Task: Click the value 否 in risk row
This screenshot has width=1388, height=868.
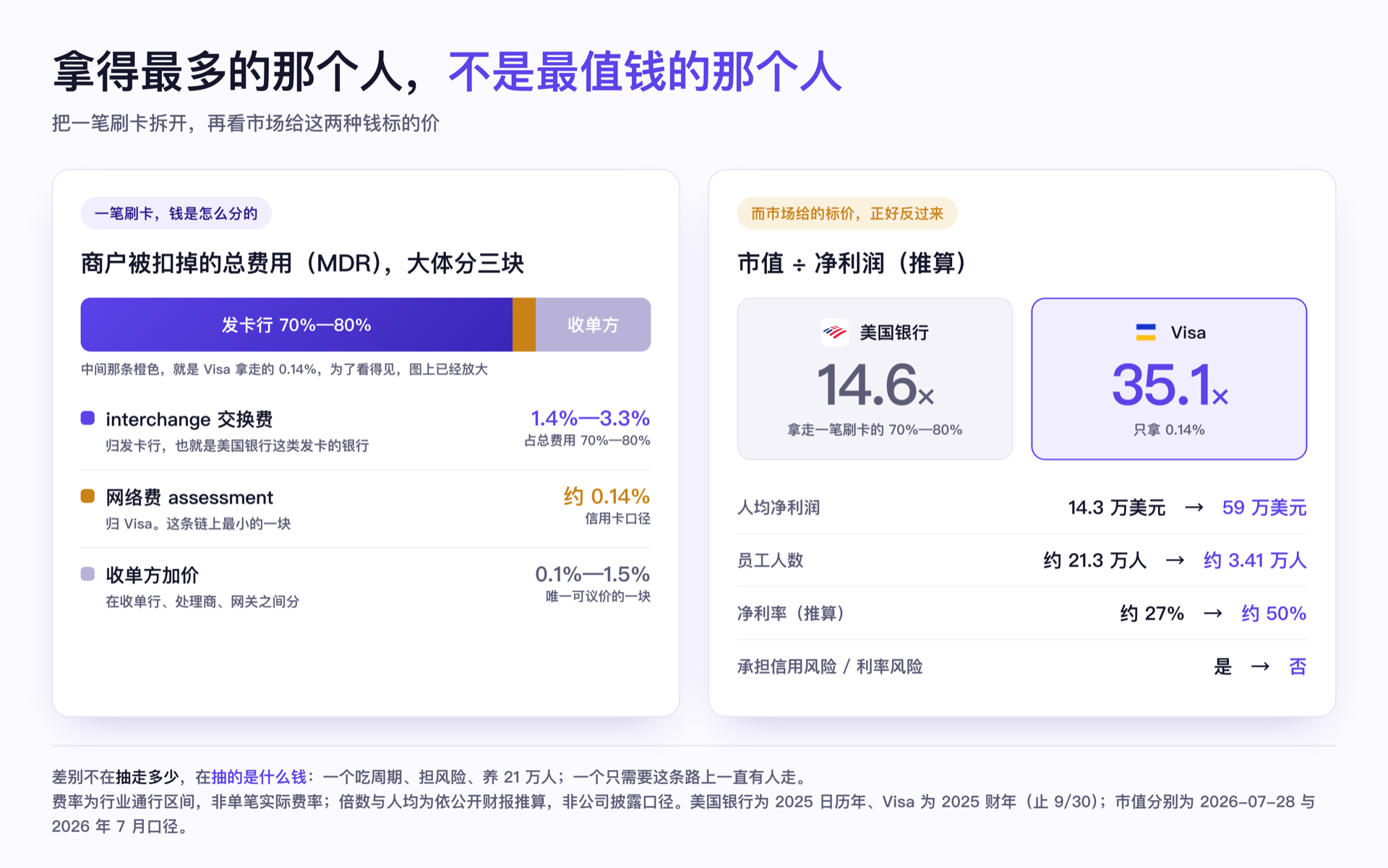Action: 1298,666
